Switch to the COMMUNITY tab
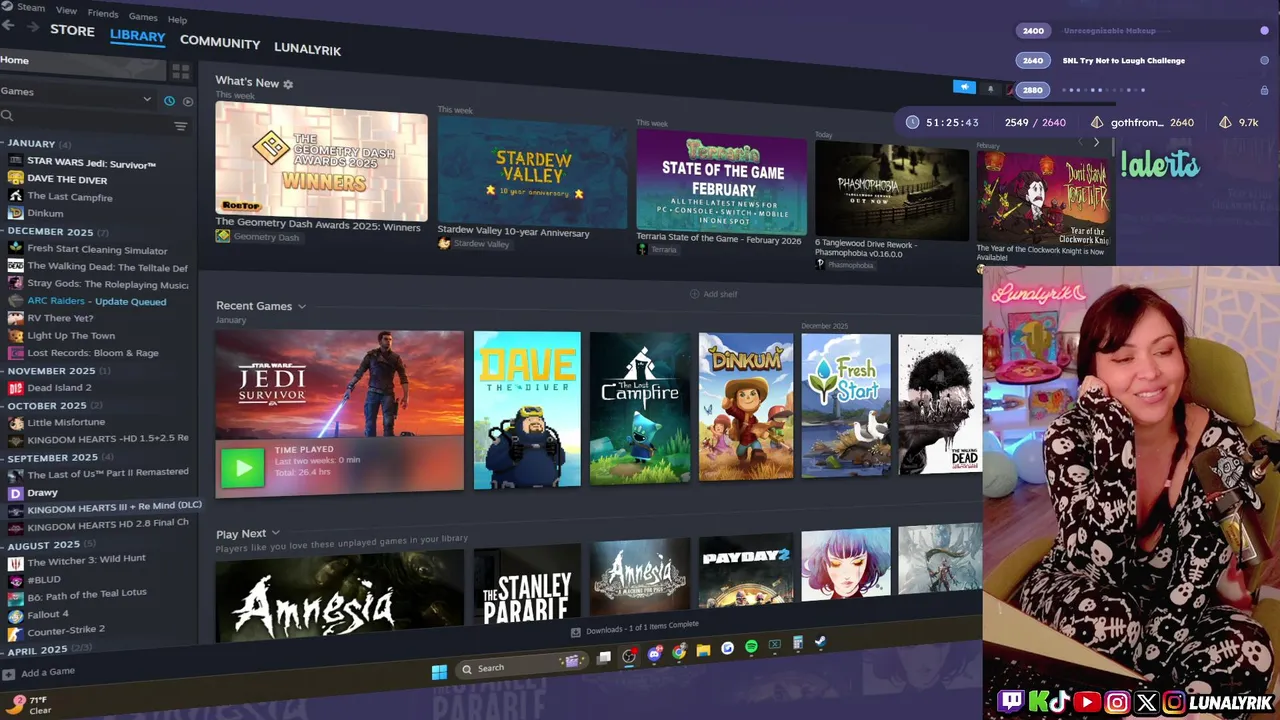The width and height of the screenshot is (1280, 720). [220, 43]
